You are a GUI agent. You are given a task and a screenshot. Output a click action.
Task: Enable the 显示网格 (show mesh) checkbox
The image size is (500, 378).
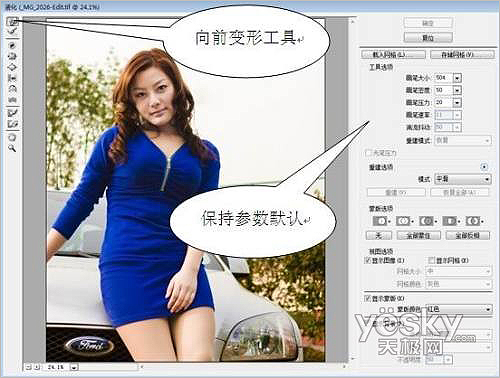431,260
